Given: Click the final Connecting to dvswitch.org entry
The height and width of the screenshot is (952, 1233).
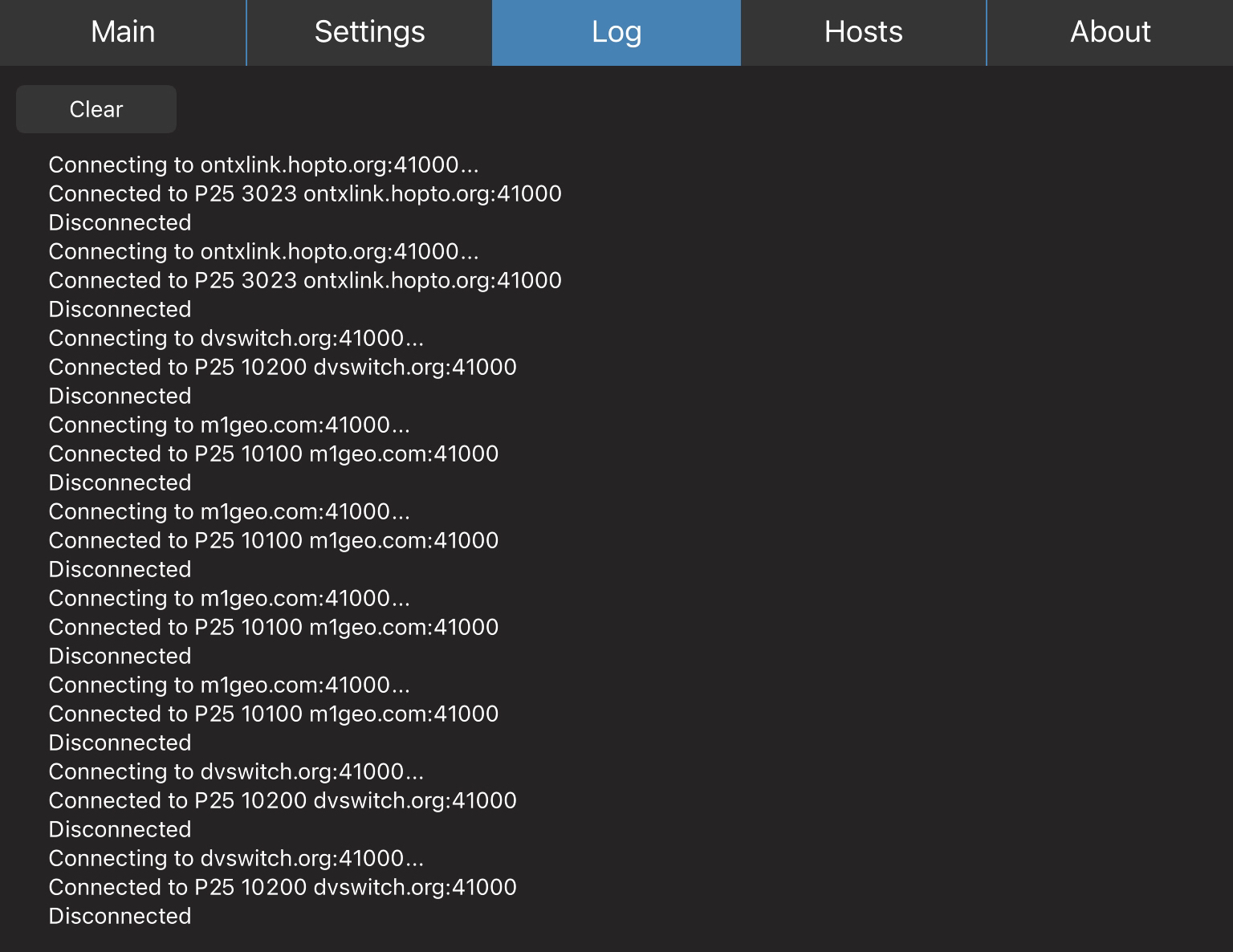Looking at the screenshot, I should click(x=237, y=858).
